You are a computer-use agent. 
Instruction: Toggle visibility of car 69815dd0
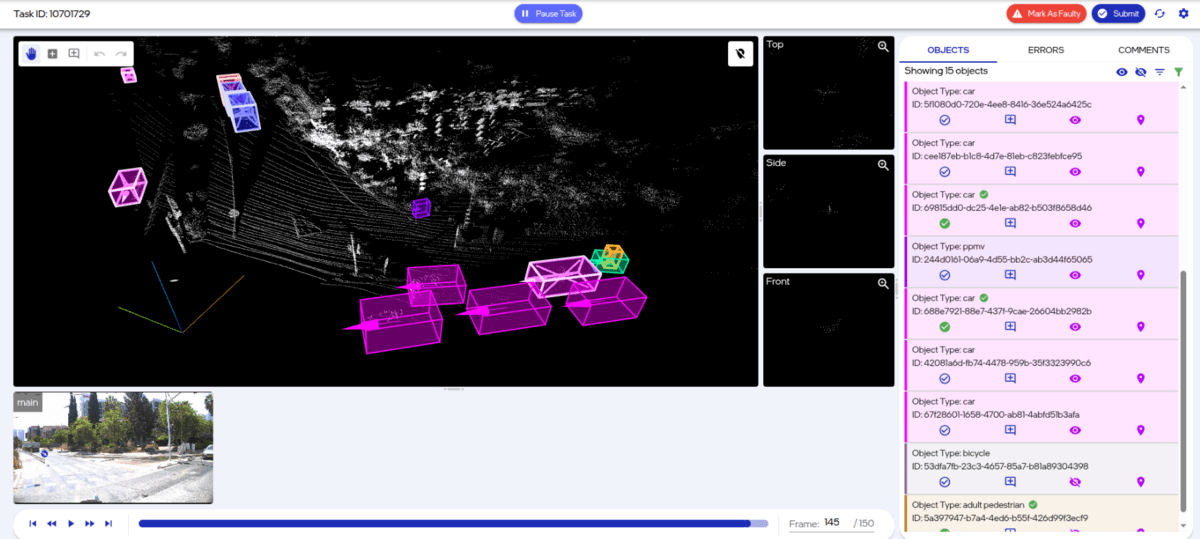coord(1075,223)
